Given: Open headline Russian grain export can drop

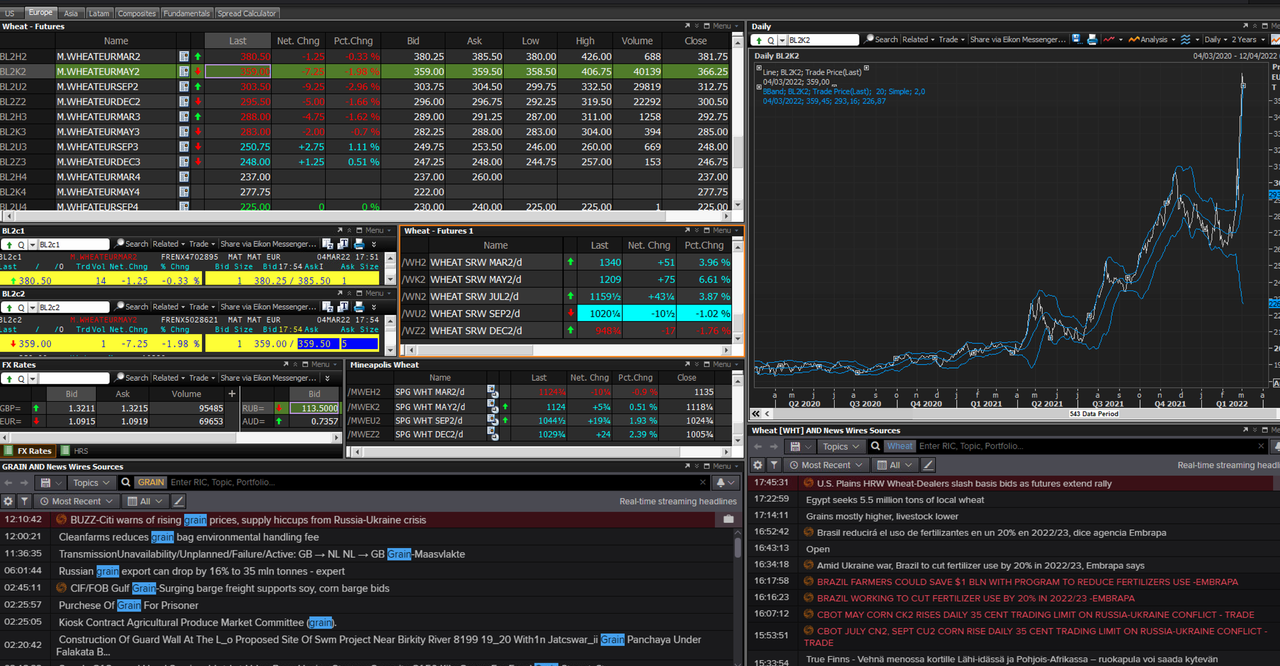Looking at the screenshot, I should (x=201, y=571).
